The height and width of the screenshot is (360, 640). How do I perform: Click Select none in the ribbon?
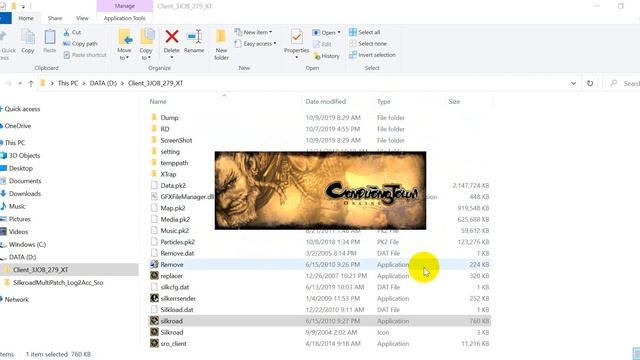tap(368, 43)
